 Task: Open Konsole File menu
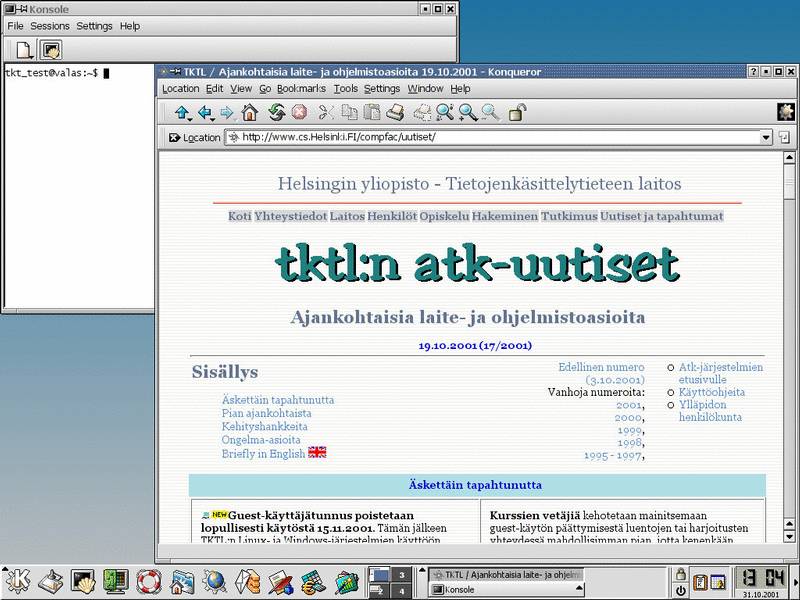pyautogui.click(x=15, y=26)
